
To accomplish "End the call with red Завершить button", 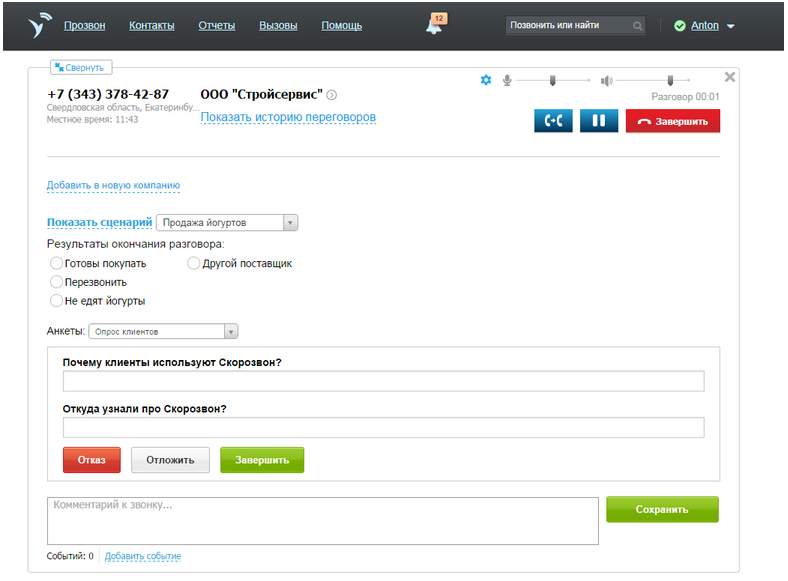I will 672,121.
